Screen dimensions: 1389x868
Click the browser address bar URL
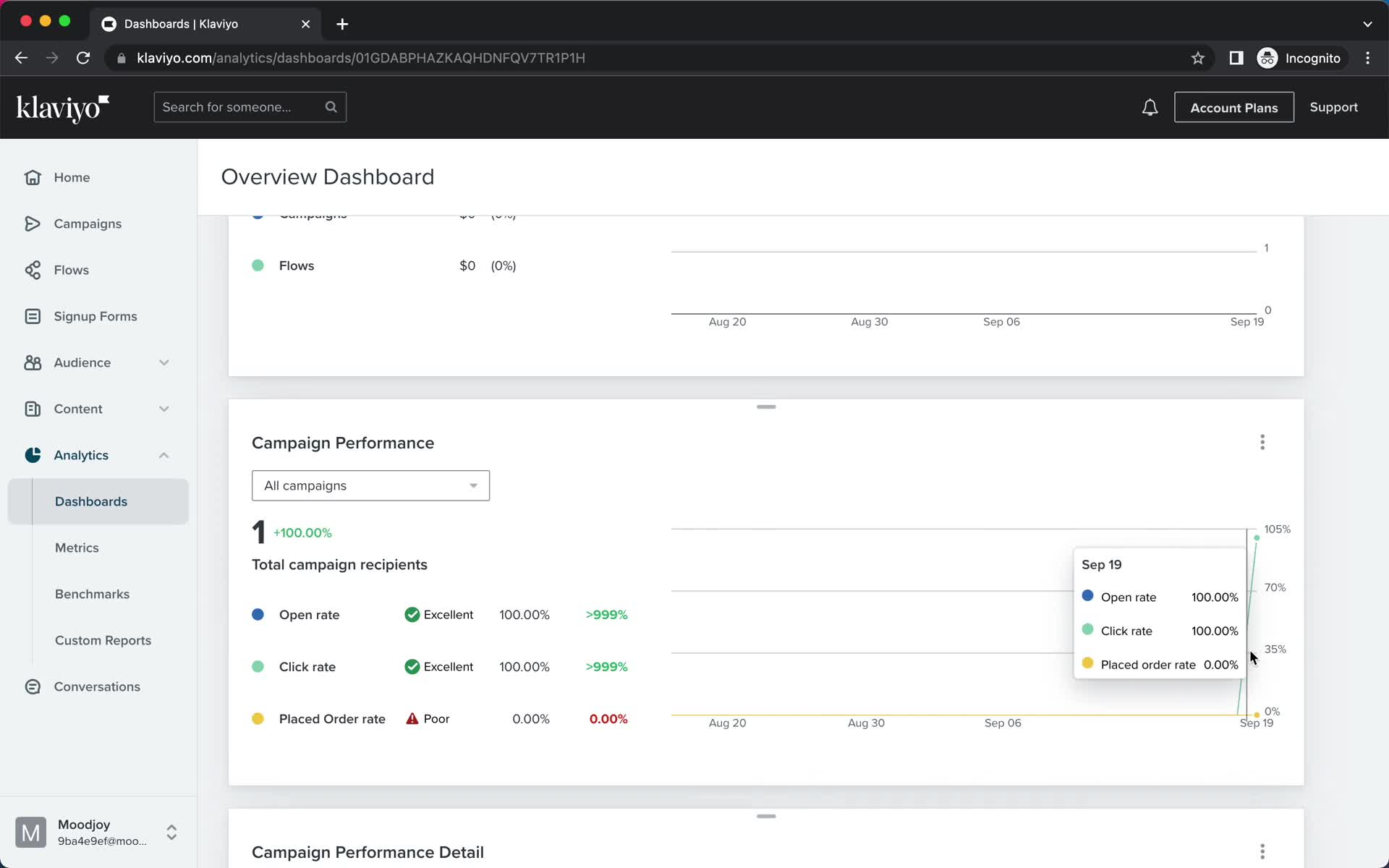click(361, 58)
